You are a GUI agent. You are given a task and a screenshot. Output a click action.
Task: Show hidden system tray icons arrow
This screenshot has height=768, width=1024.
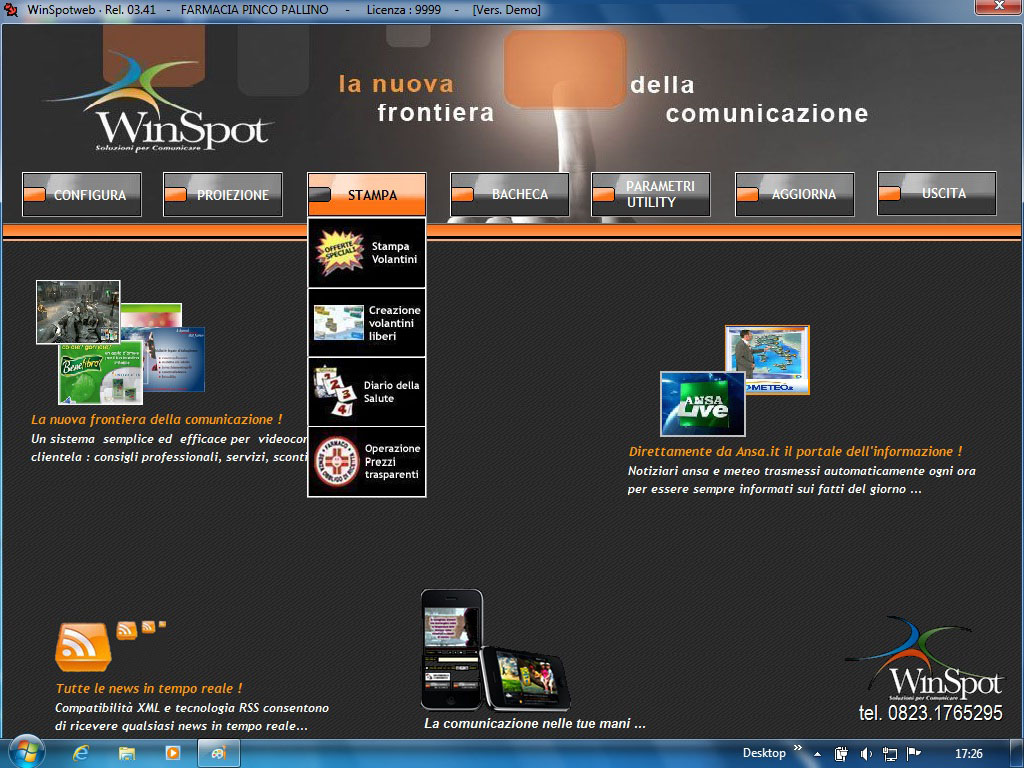[x=817, y=754]
